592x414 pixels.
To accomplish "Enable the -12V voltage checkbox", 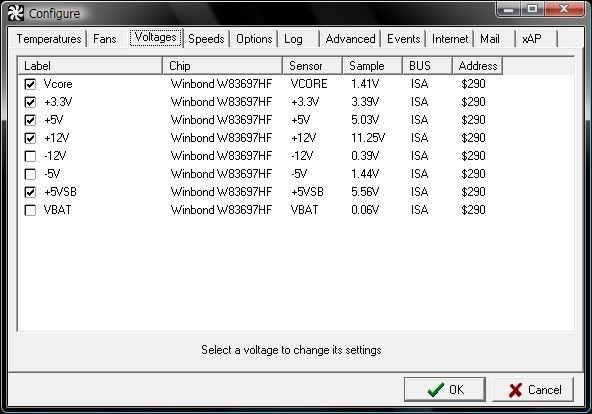I will point(30,156).
